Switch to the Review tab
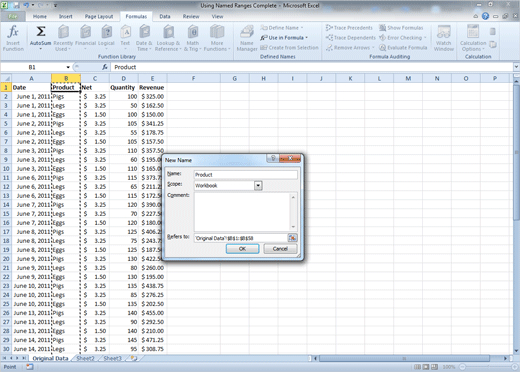This screenshot has height=372, width=520. coord(191,16)
